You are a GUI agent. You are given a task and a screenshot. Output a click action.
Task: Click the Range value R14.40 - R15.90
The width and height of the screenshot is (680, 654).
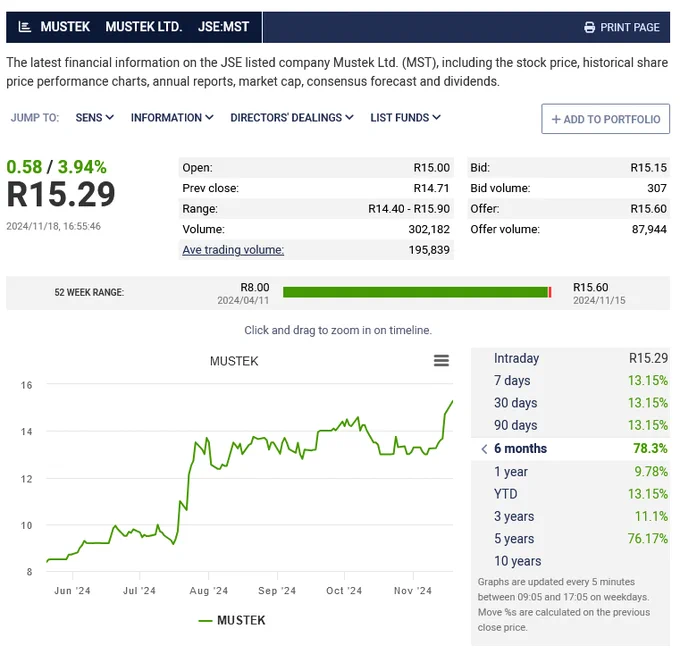click(x=409, y=209)
